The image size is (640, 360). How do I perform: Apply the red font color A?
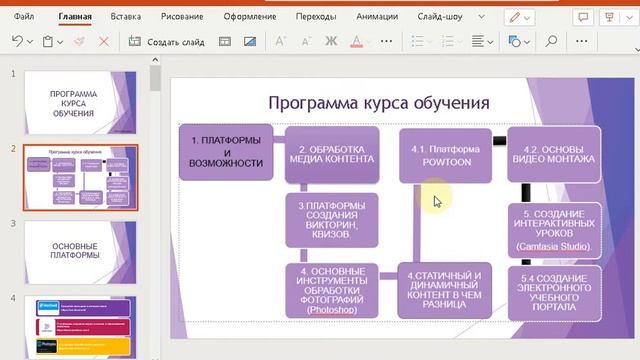[x=356, y=41]
